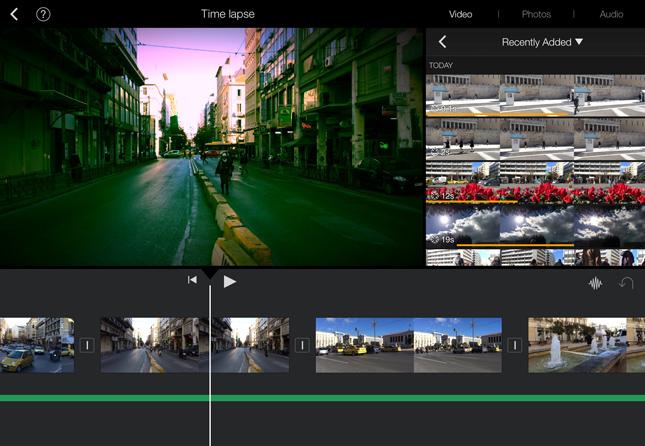Jump playhead to start of timeline

point(192,280)
